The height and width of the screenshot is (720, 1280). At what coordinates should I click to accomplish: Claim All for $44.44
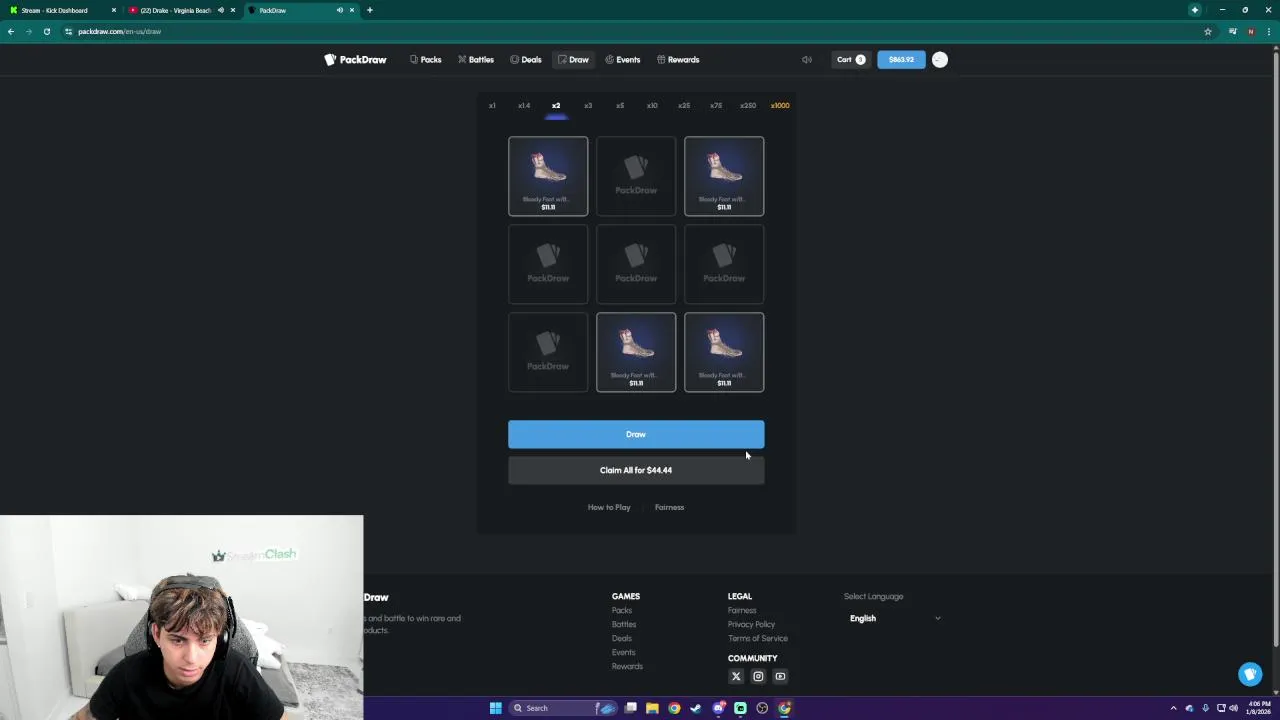636,470
